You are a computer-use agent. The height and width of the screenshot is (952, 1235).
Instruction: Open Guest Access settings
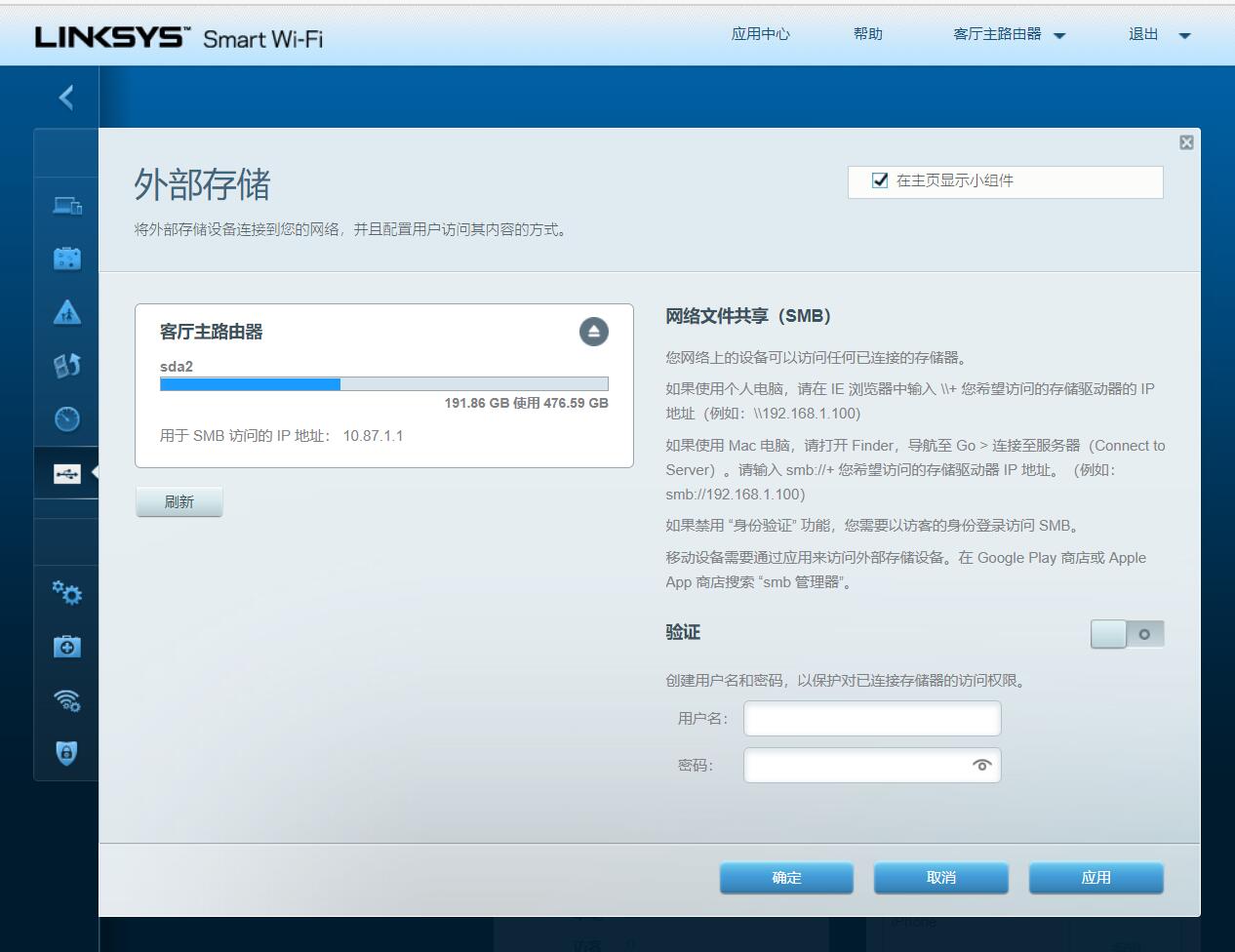65,258
